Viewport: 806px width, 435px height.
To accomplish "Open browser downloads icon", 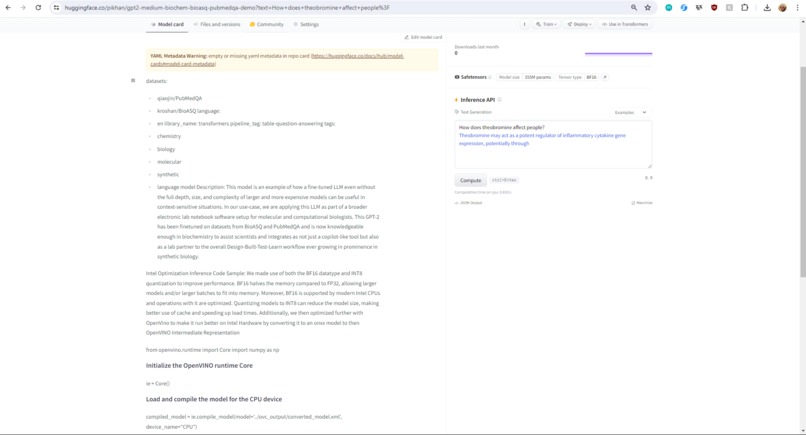I will pyautogui.click(x=767, y=8).
